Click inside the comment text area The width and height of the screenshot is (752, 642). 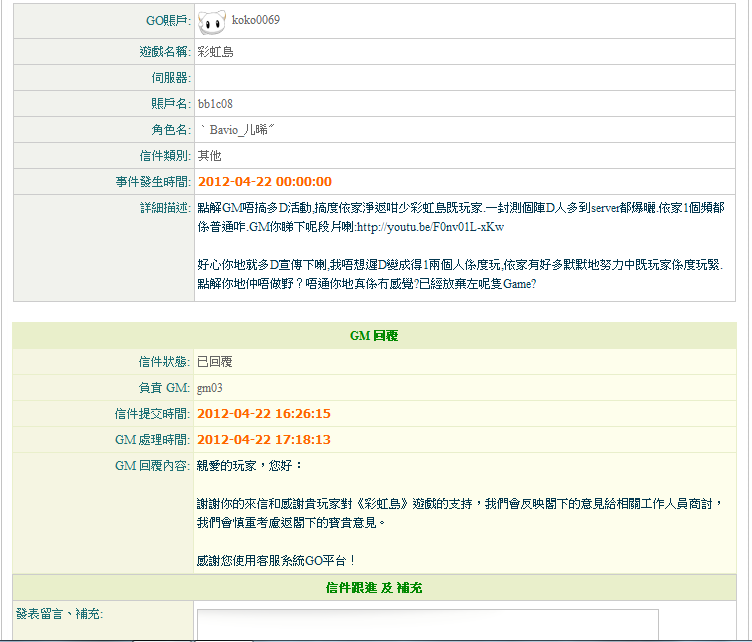pyautogui.click(x=427, y=625)
